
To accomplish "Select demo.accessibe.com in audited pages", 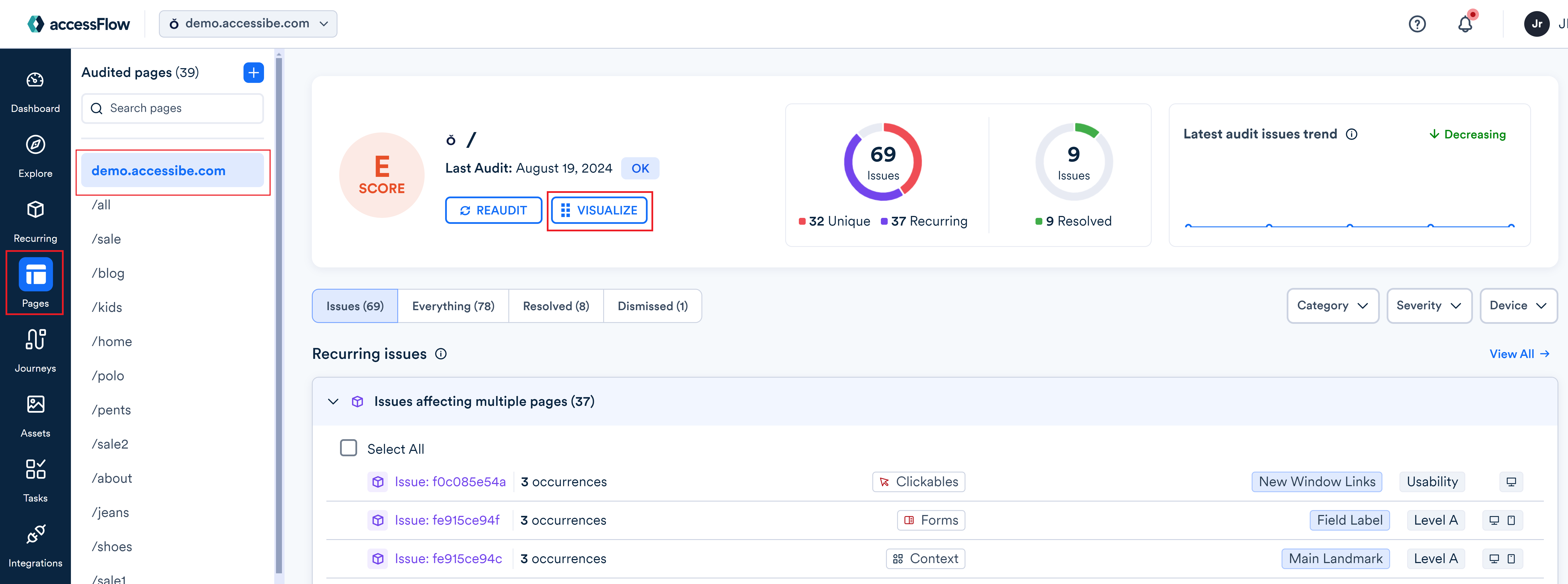I will pyautogui.click(x=172, y=170).
